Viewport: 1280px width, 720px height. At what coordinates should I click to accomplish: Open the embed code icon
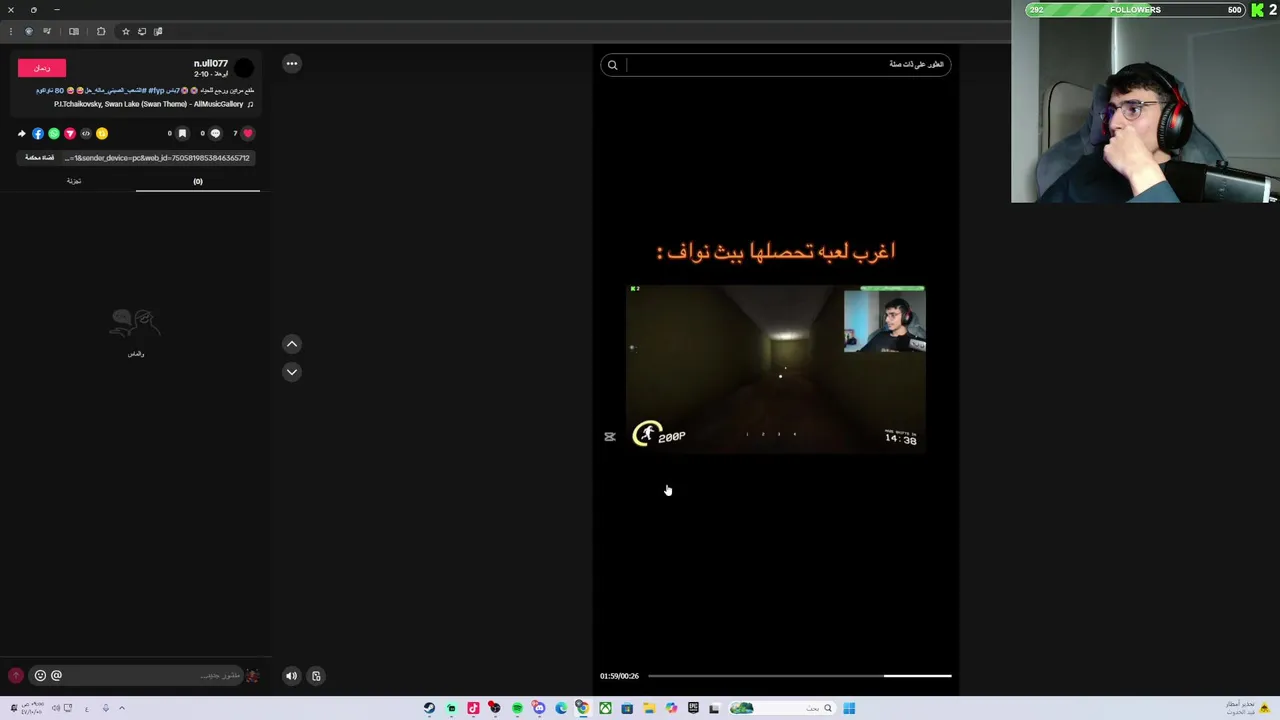86,133
